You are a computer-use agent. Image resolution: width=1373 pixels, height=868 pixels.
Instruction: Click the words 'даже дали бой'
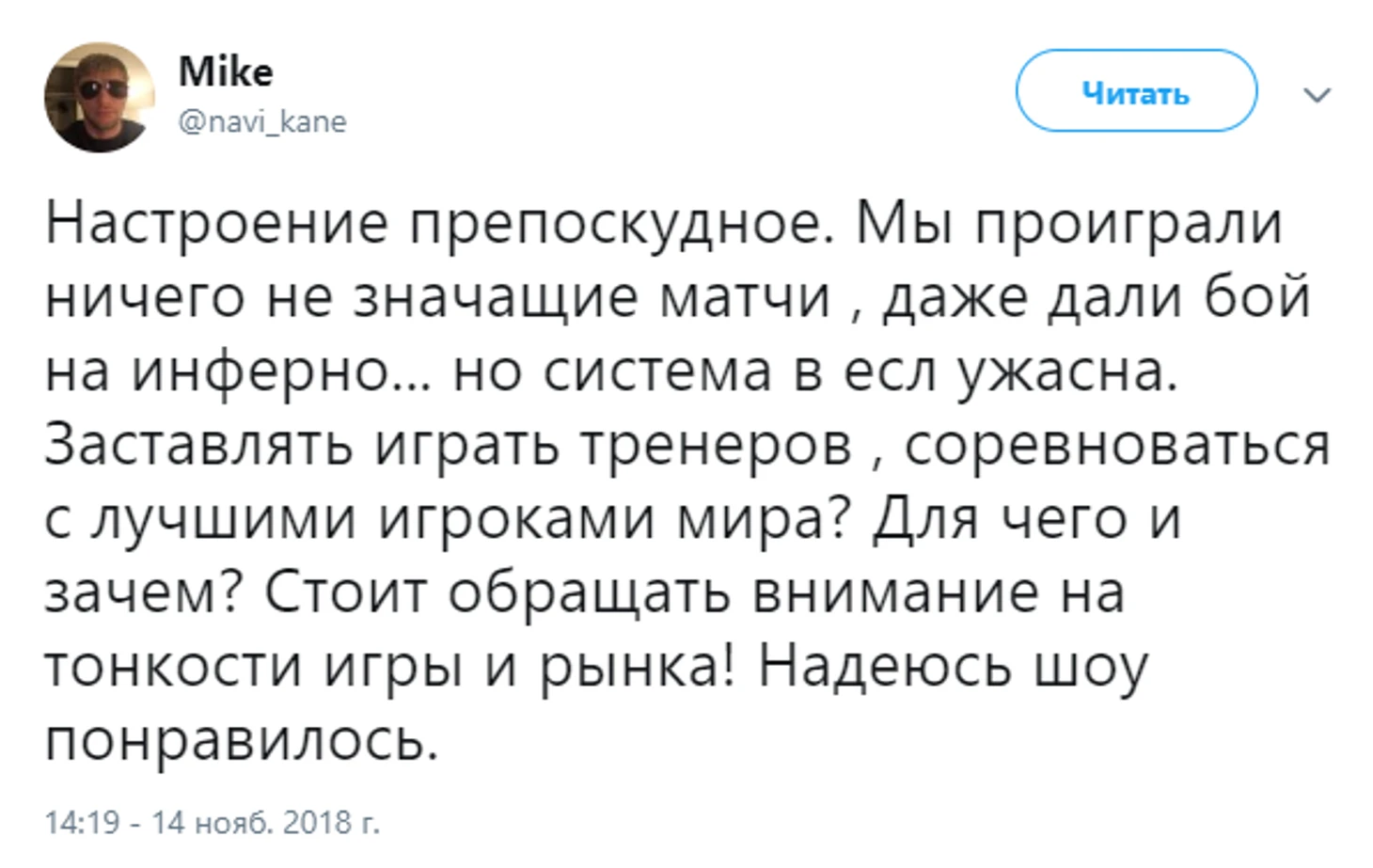1096,298
